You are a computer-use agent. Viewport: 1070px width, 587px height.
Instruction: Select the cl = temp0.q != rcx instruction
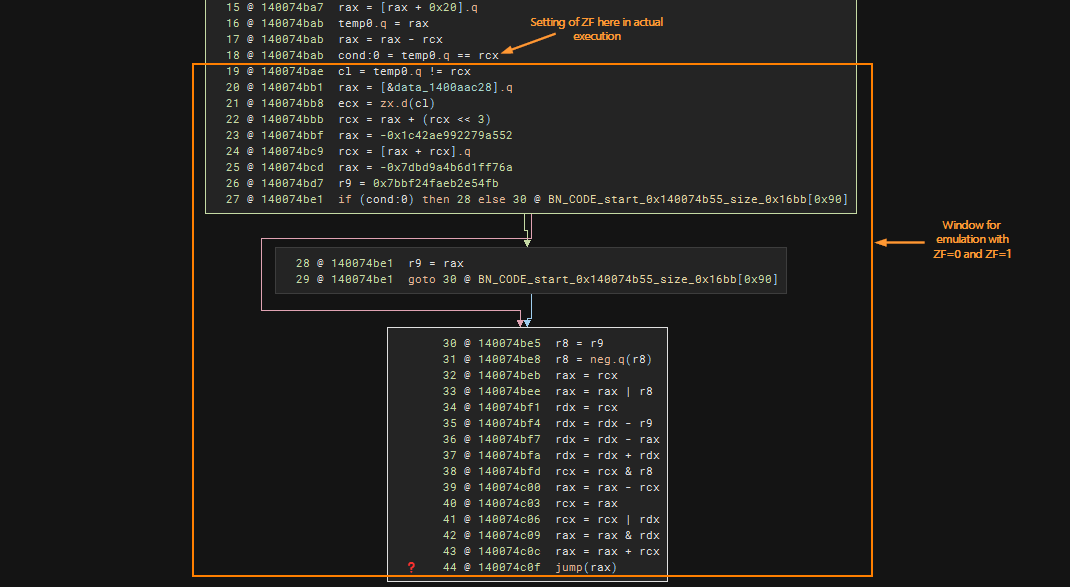coord(405,71)
